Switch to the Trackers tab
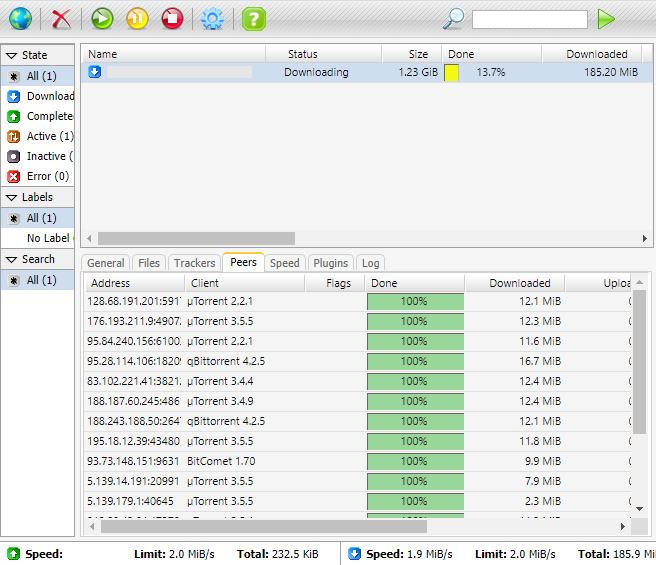 click(194, 263)
